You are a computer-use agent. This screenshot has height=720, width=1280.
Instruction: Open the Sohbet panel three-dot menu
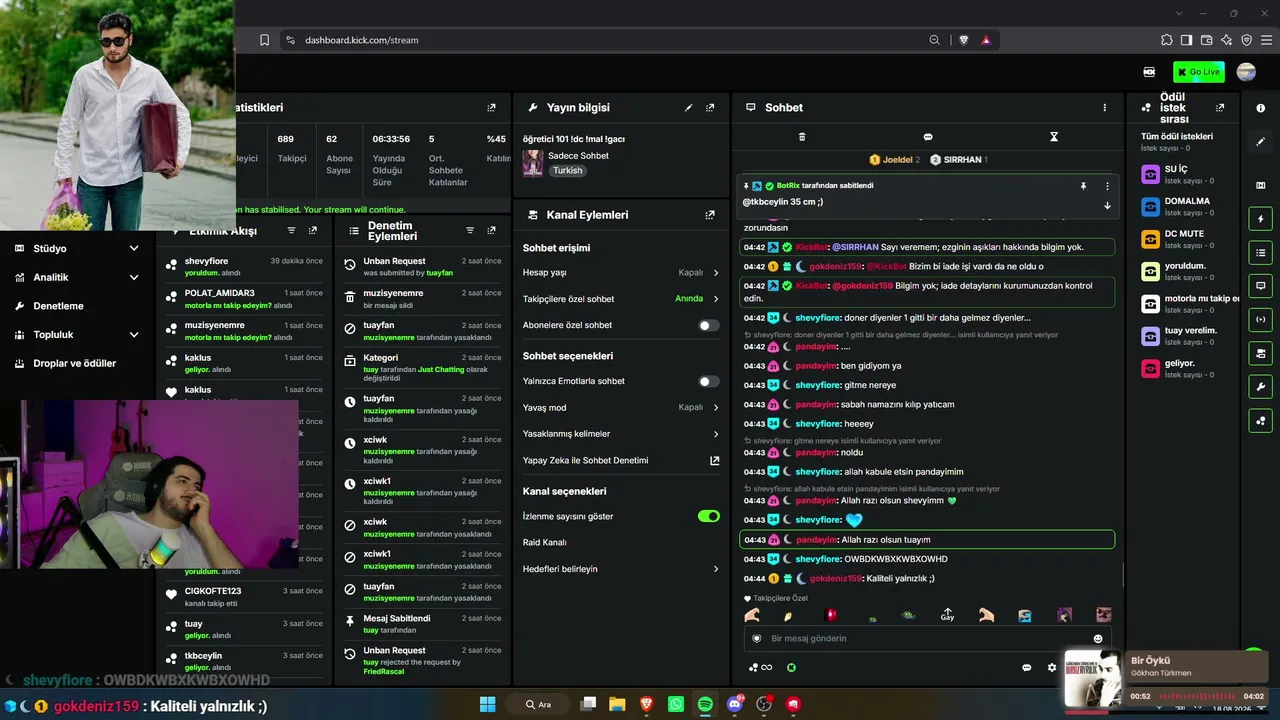(1105, 108)
